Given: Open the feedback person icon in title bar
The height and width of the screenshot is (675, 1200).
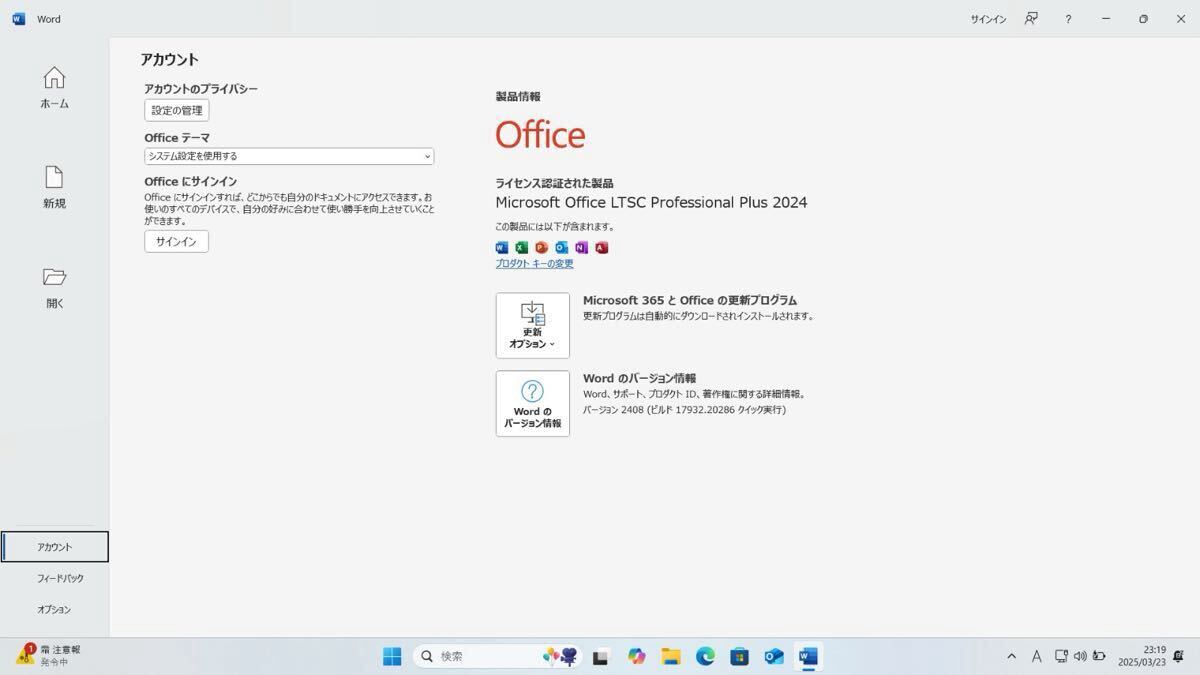Looking at the screenshot, I should tap(1031, 19).
